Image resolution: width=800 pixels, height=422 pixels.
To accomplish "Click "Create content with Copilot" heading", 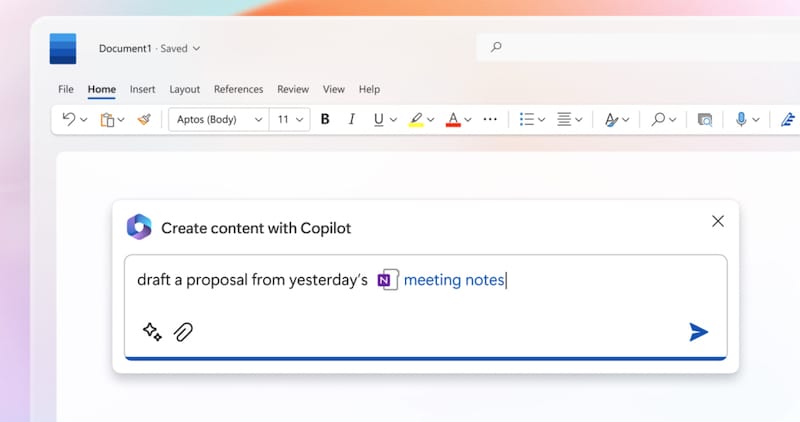I will (x=256, y=228).
